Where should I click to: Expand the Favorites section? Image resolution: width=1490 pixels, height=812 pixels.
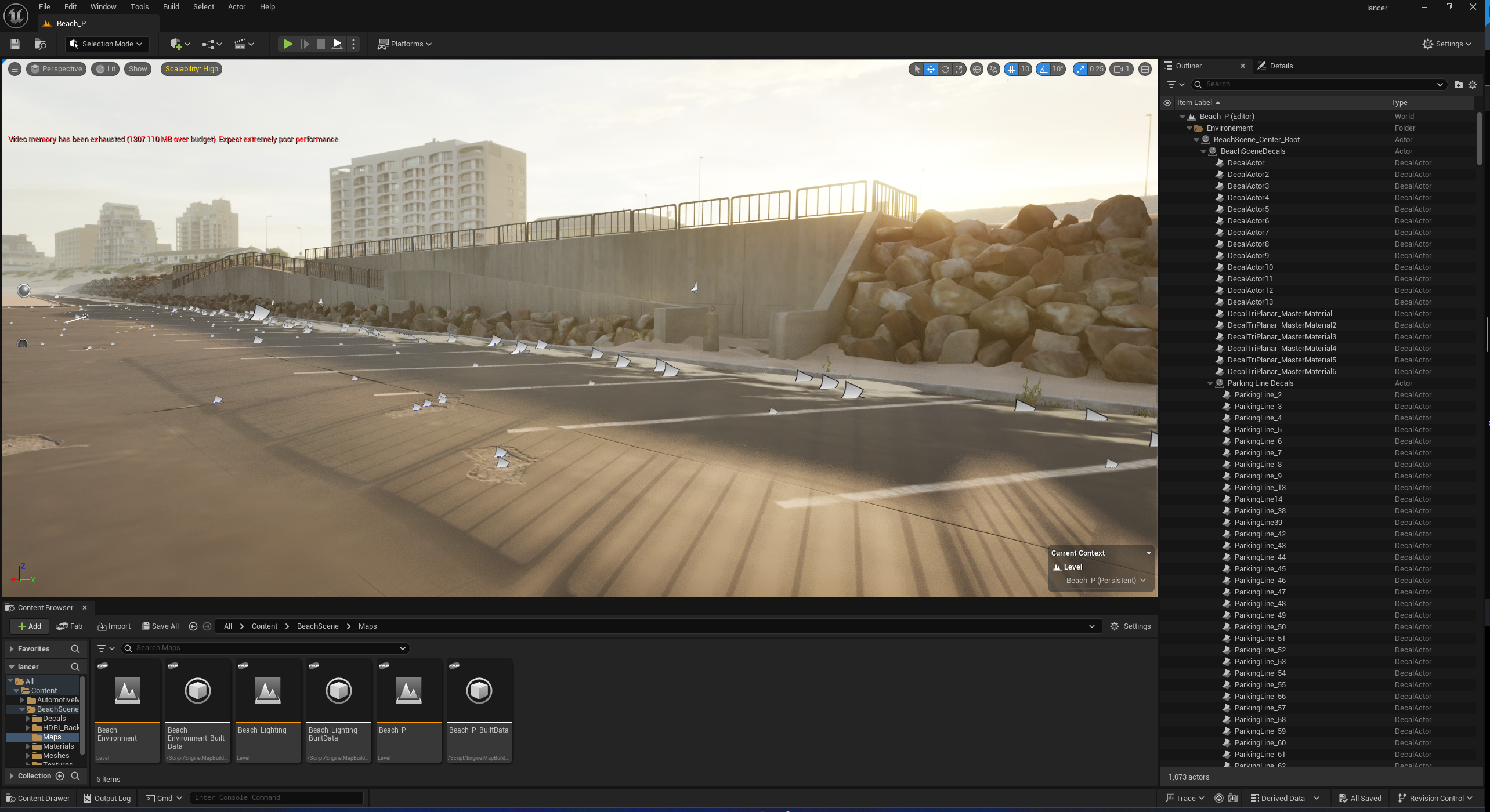click(12, 649)
